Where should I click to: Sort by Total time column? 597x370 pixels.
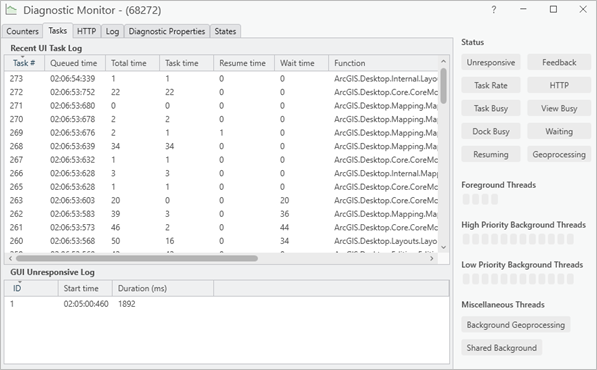[x=132, y=63]
